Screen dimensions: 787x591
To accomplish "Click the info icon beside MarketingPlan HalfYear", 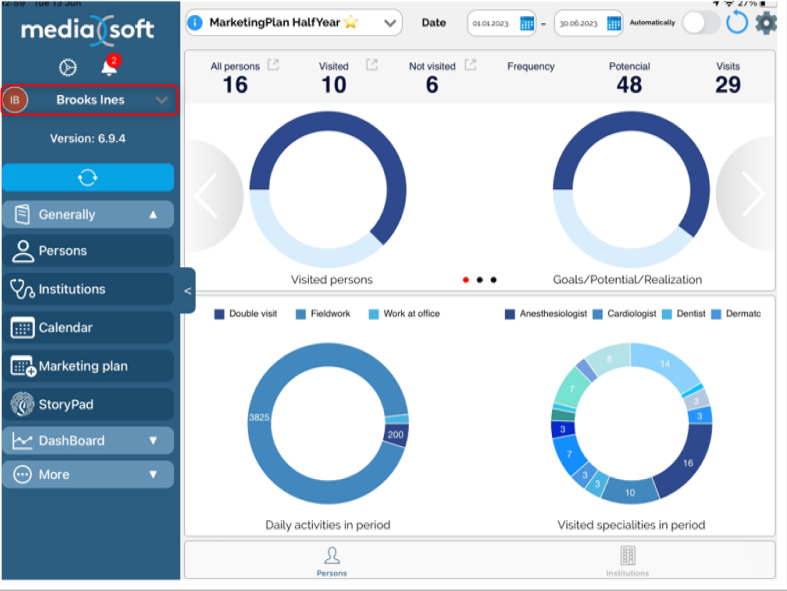I will pyautogui.click(x=195, y=22).
